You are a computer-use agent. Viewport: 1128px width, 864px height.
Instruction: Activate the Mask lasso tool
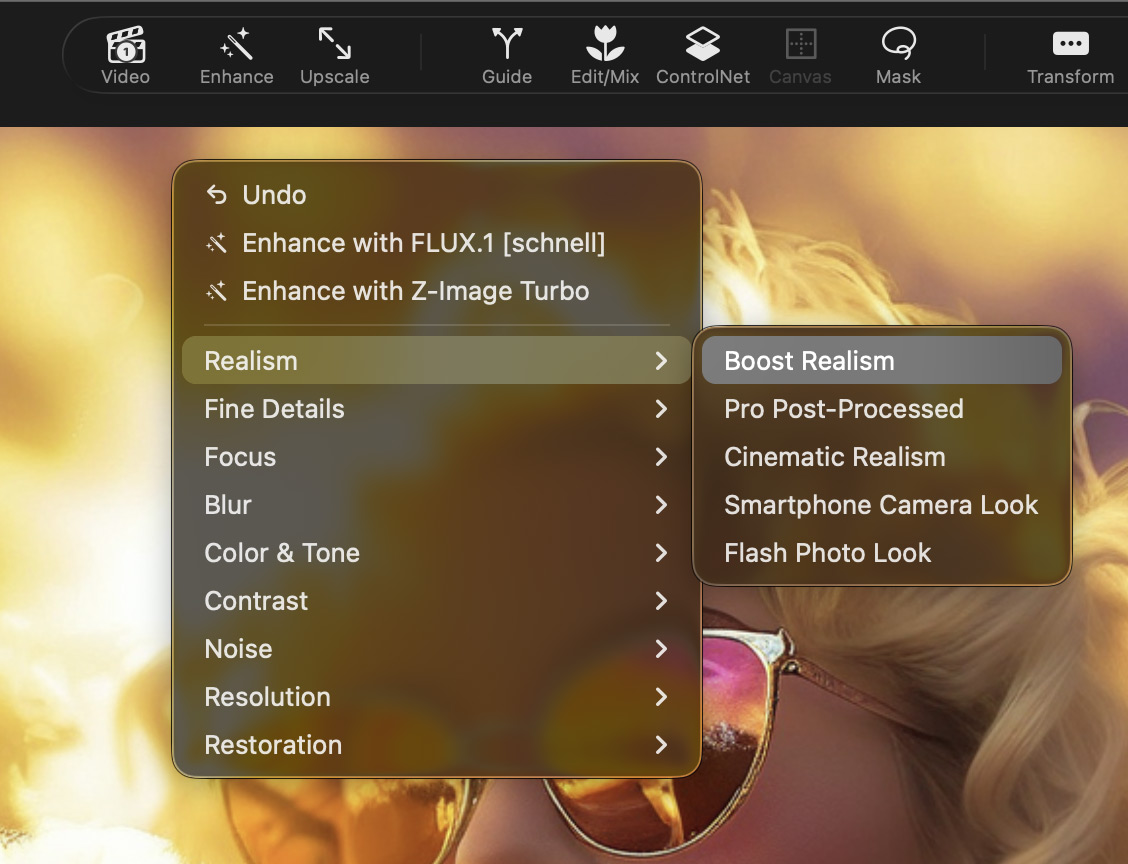(898, 44)
